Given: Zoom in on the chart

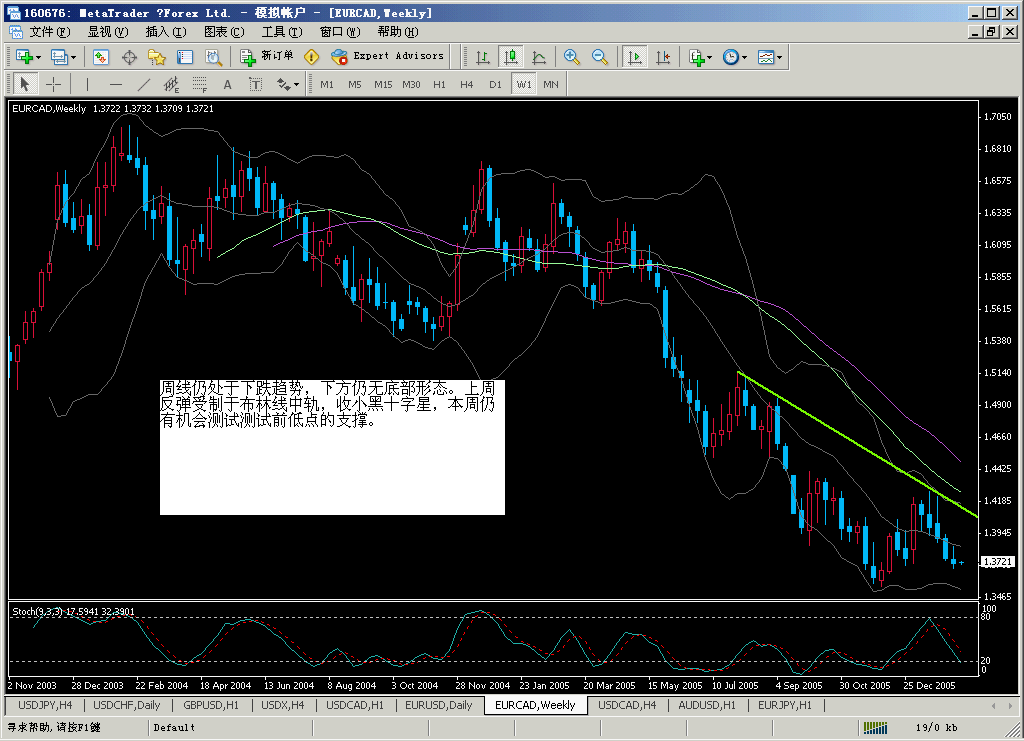Looking at the screenshot, I should [x=570, y=57].
